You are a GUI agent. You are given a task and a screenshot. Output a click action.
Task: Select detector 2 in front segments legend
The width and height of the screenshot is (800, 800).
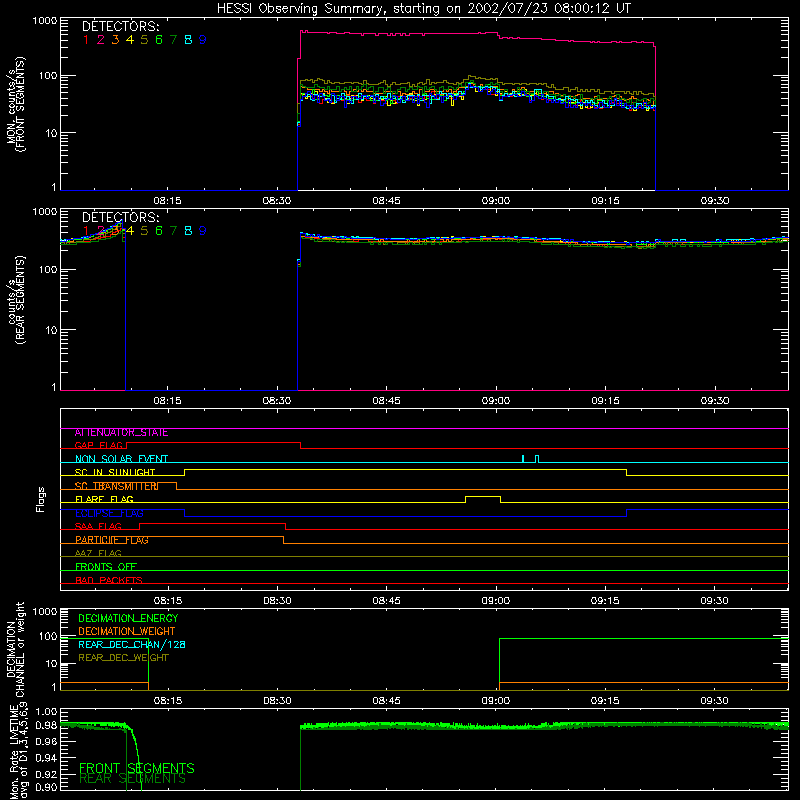click(101, 40)
